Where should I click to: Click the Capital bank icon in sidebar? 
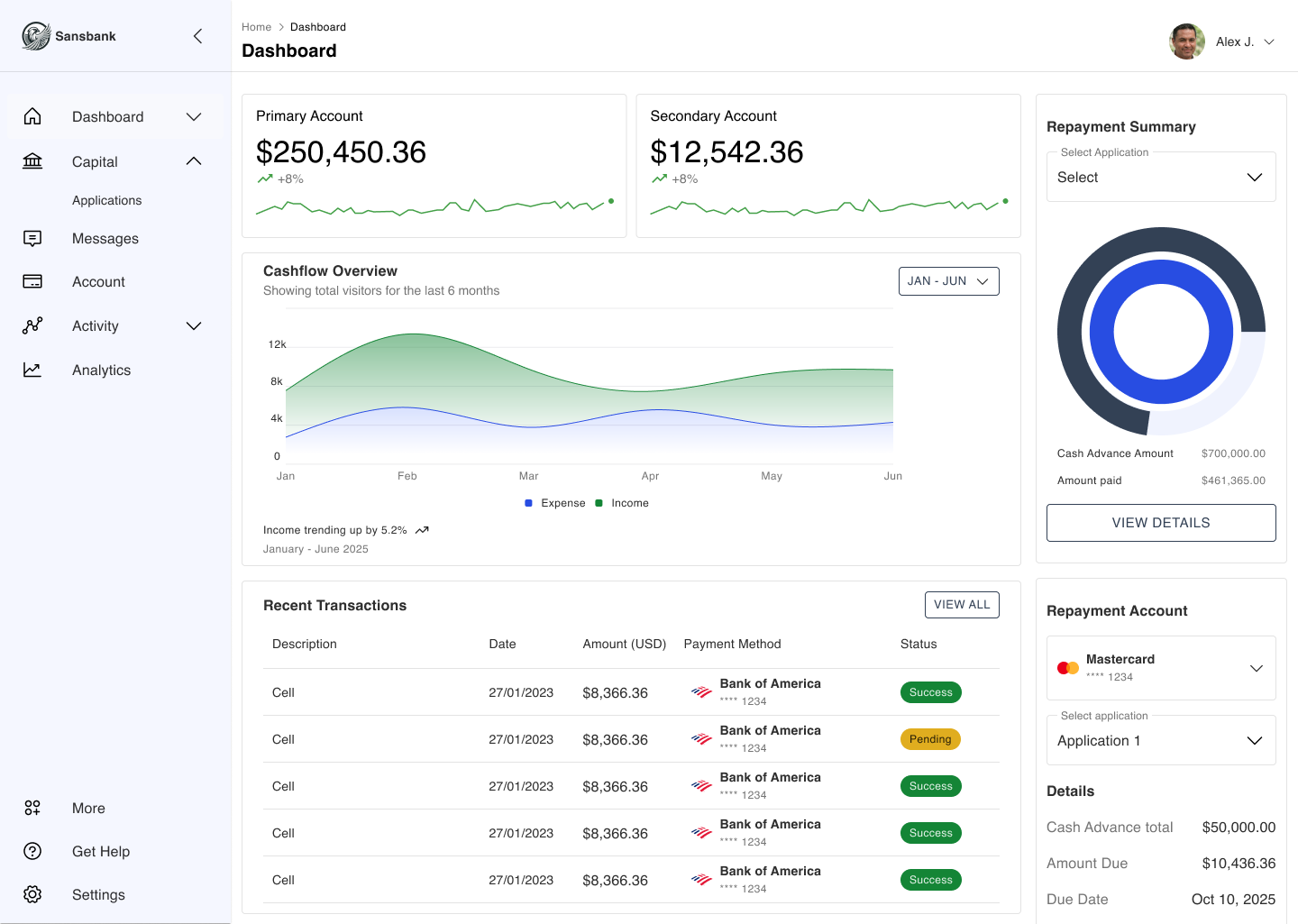[32, 161]
